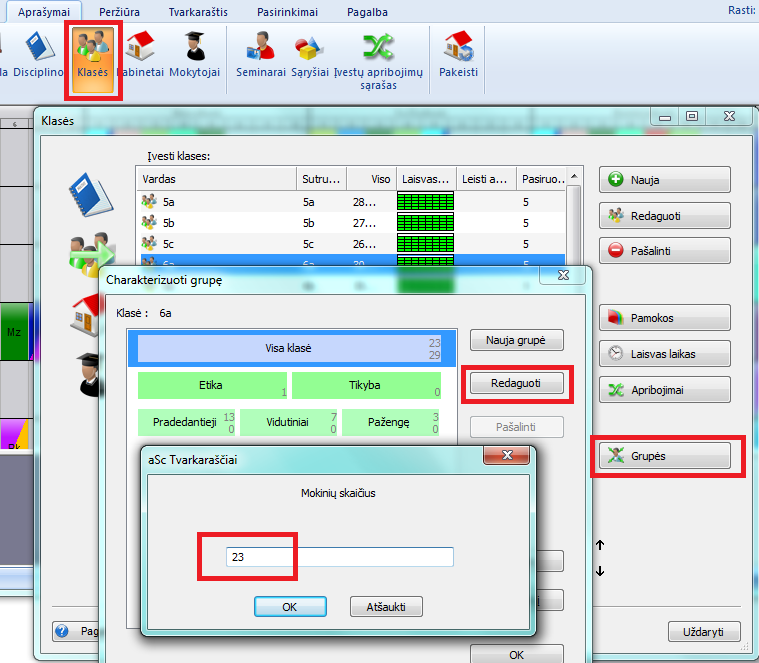Click the Pradedantieji group block
The height and width of the screenshot is (663, 759).
pos(186,422)
